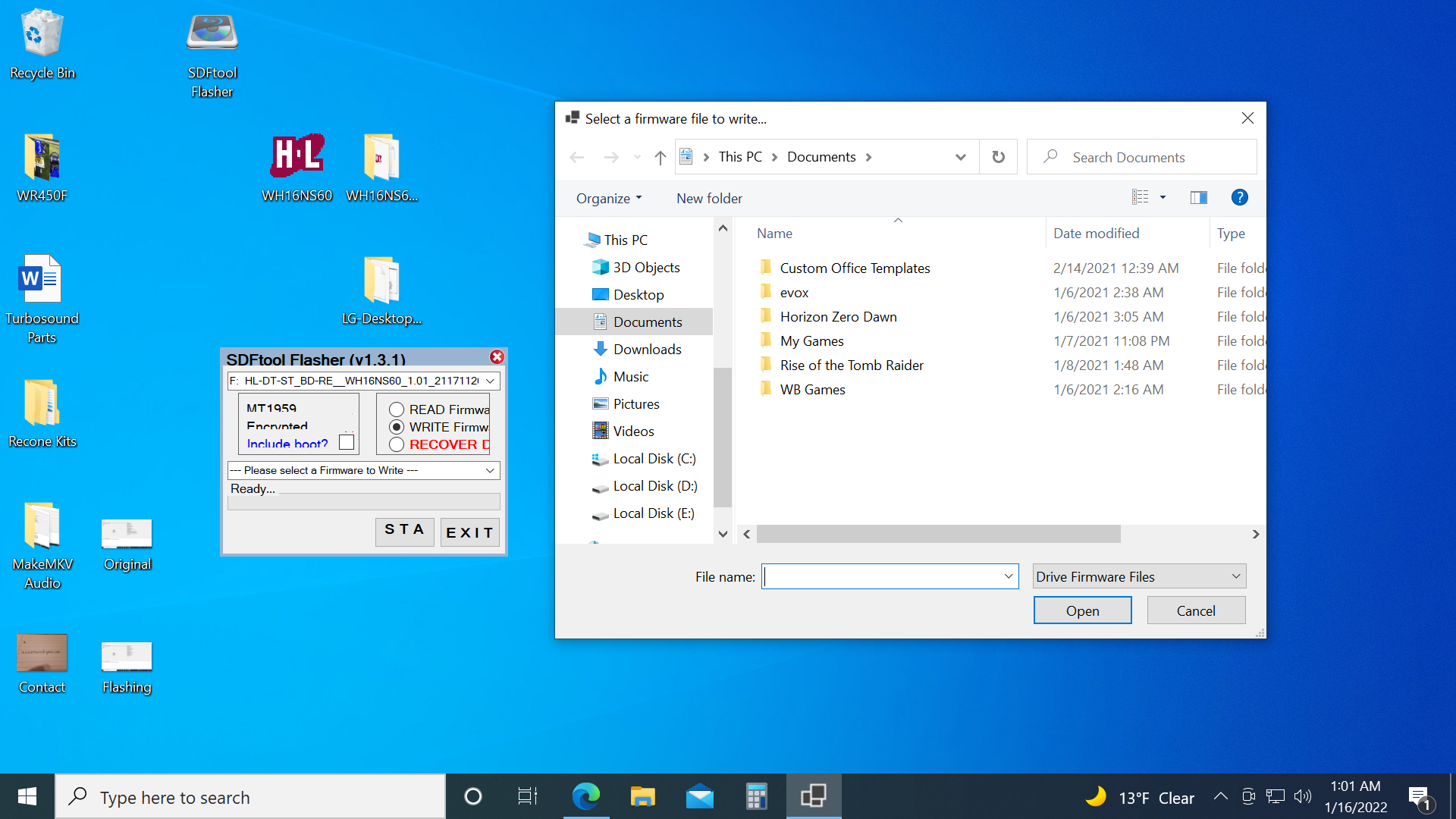
Task: Choose the READ Firmware radio option
Action: 397,409
